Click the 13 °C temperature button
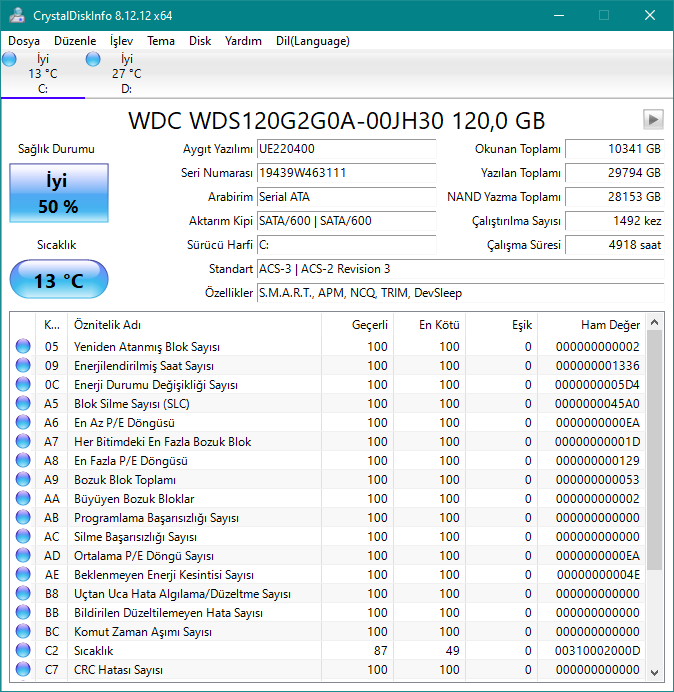Image resolution: width=674 pixels, height=692 pixels. [x=59, y=279]
